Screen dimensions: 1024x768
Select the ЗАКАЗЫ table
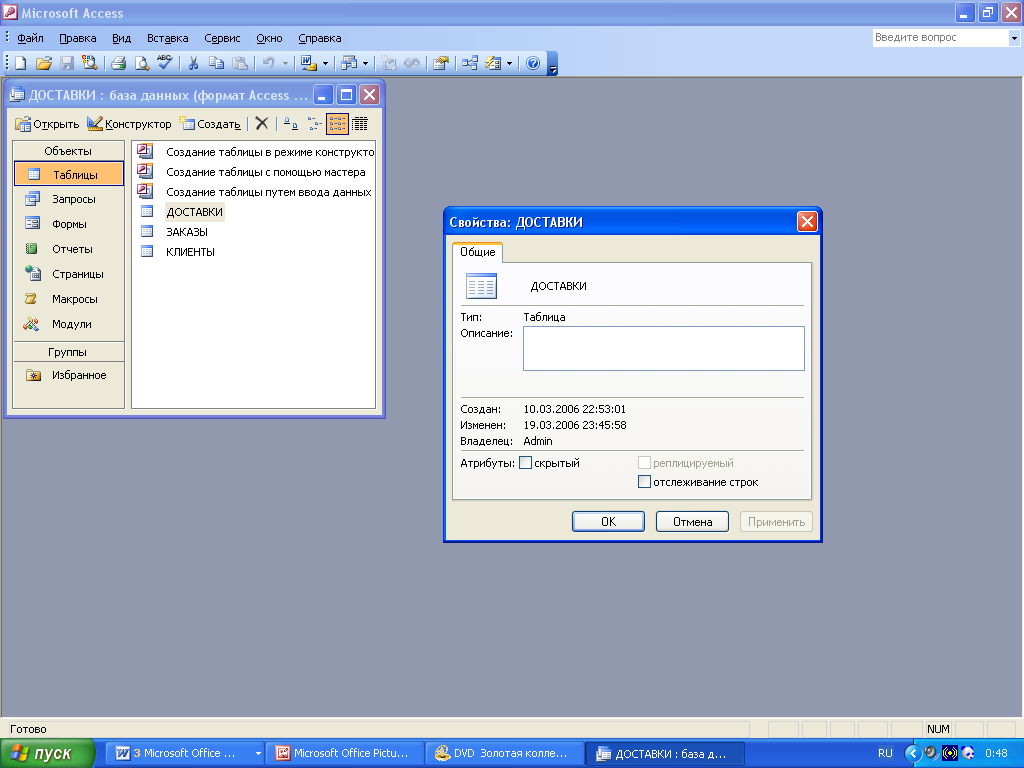click(187, 232)
